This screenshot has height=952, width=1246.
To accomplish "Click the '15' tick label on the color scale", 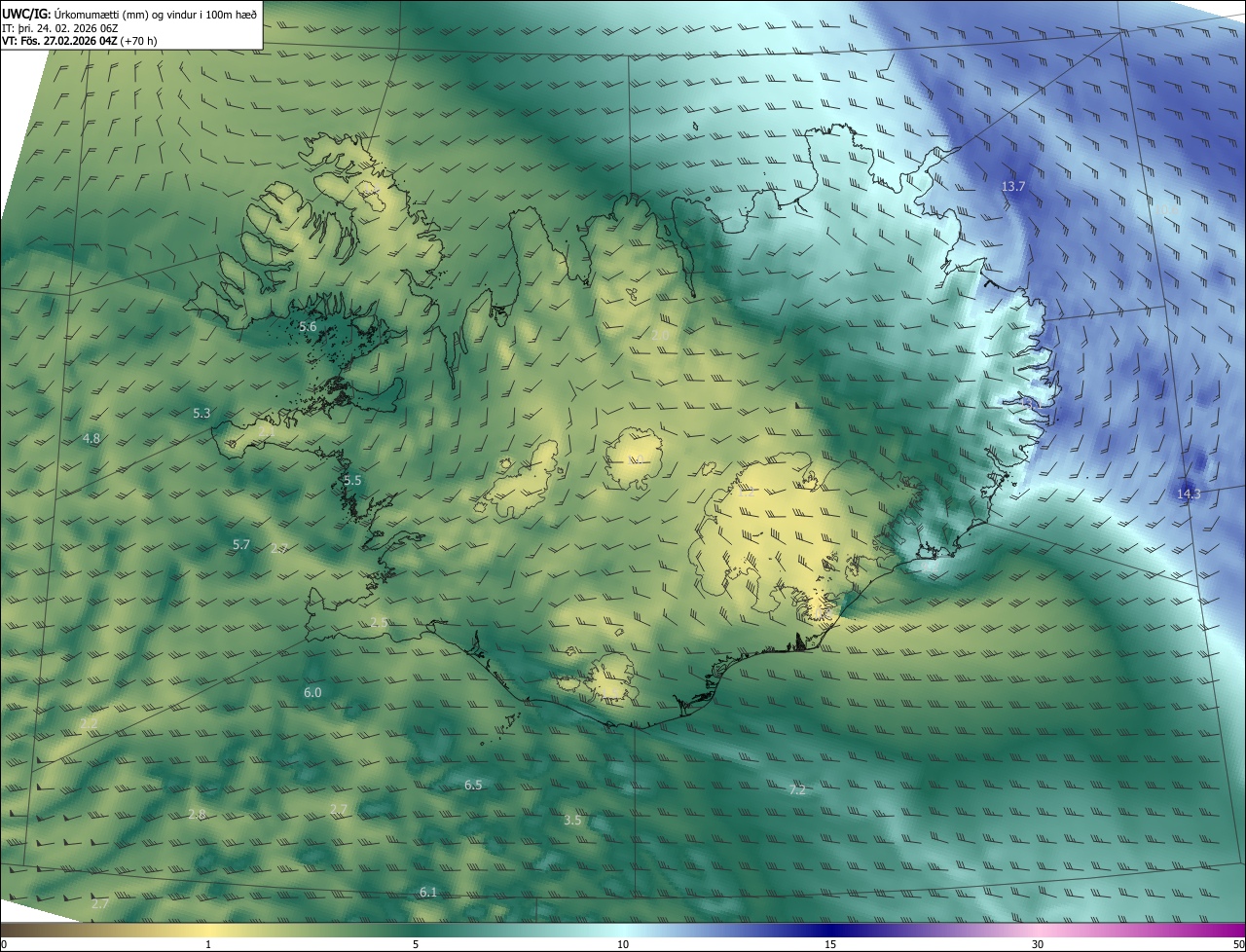I will pyautogui.click(x=830, y=944).
